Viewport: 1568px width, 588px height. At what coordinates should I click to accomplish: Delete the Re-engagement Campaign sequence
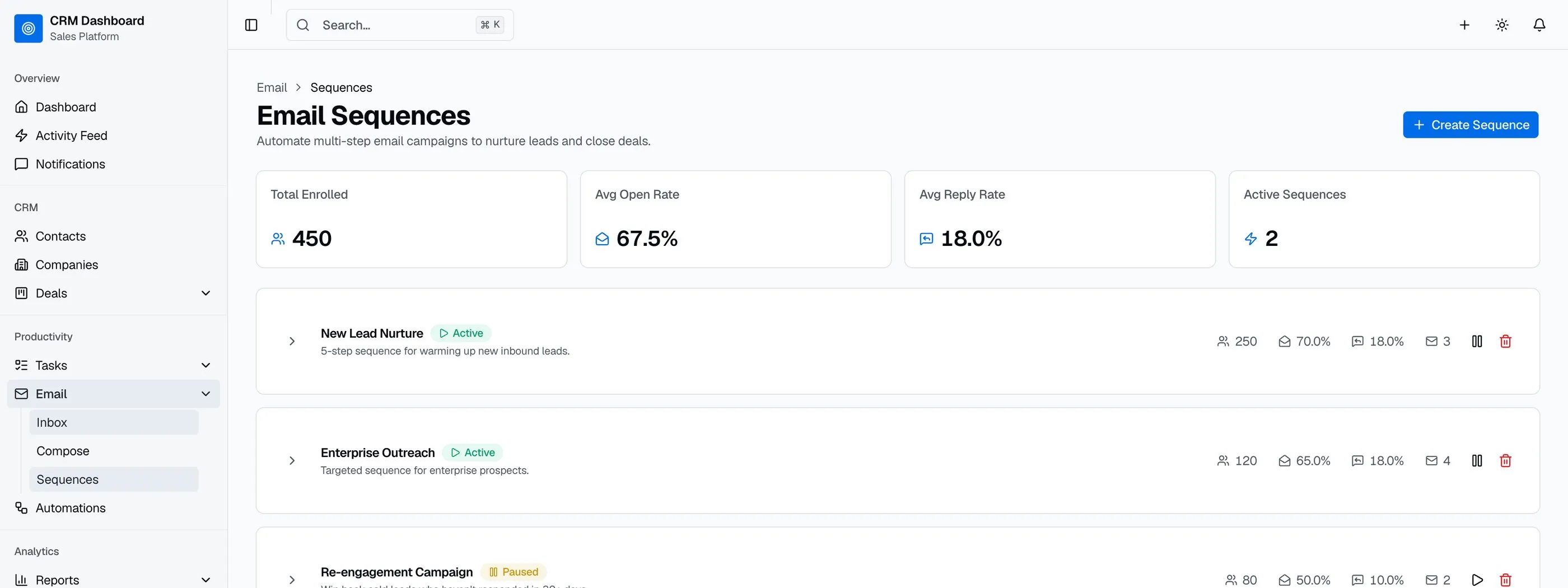tap(1505, 580)
